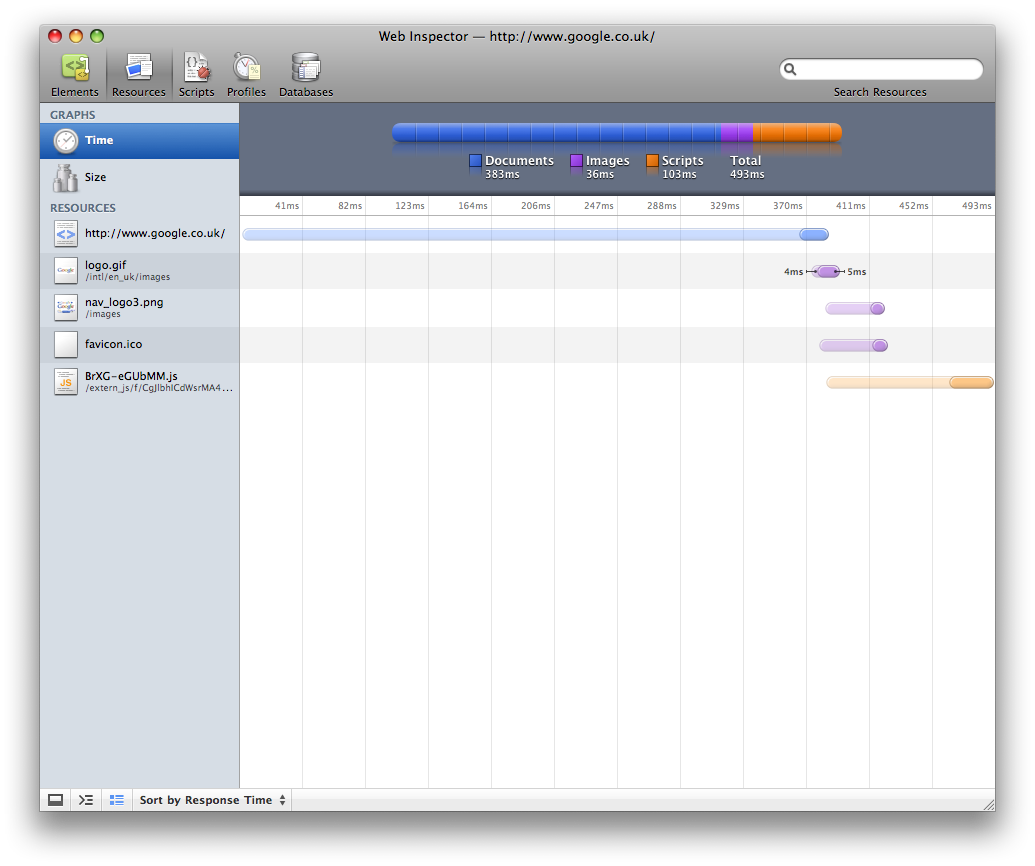
Task: Click the BrXG-eGUbMM.js script resource
Action: (x=130, y=381)
